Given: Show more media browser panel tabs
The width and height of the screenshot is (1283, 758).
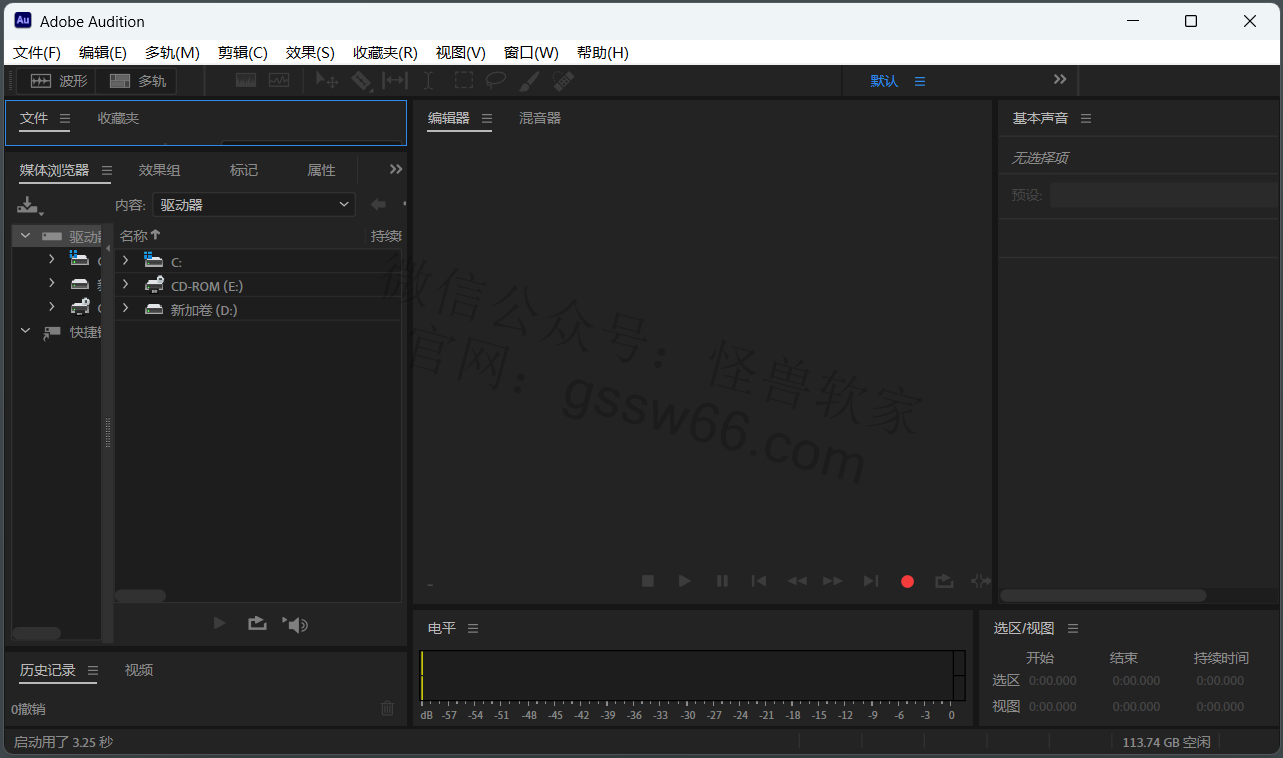Looking at the screenshot, I should (396, 169).
